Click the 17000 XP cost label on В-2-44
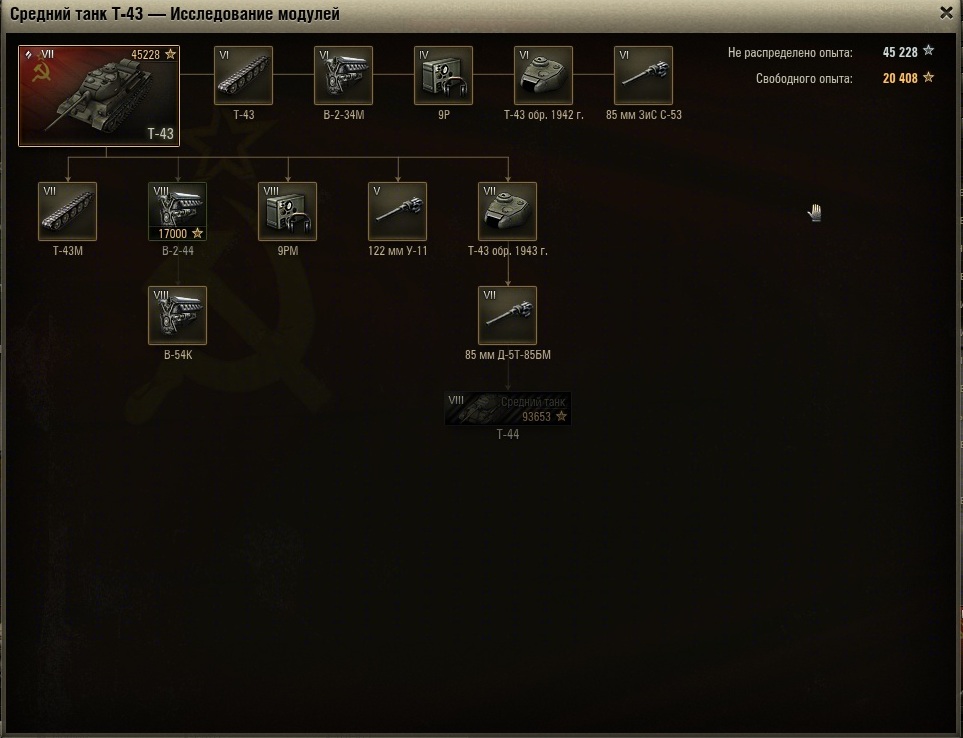 [173, 234]
